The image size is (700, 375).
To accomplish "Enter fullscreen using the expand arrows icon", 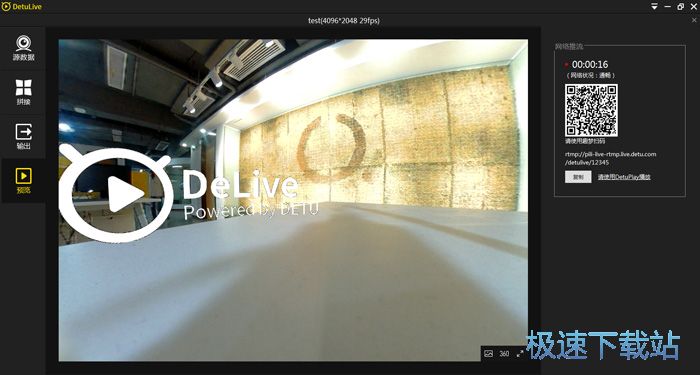I will pyautogui.click(x=520, y=354).
